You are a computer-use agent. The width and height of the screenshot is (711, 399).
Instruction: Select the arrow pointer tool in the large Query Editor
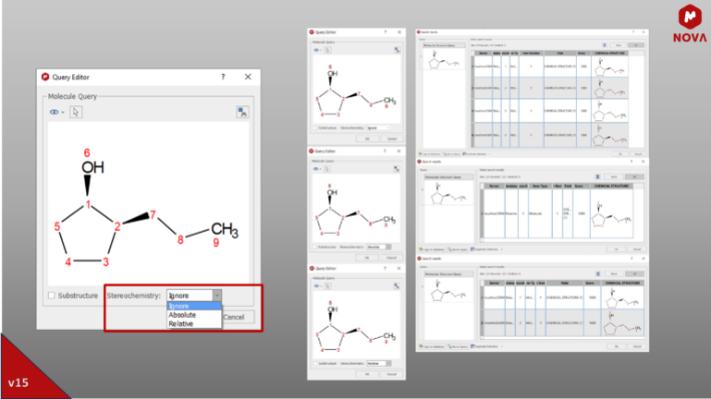(76, 112)
